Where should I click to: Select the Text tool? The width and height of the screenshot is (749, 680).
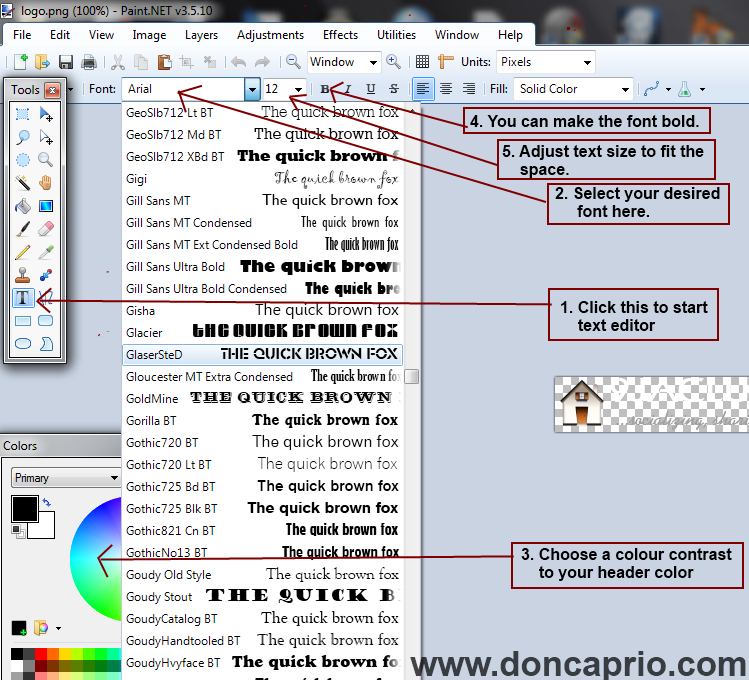click(x=22, y=298)
